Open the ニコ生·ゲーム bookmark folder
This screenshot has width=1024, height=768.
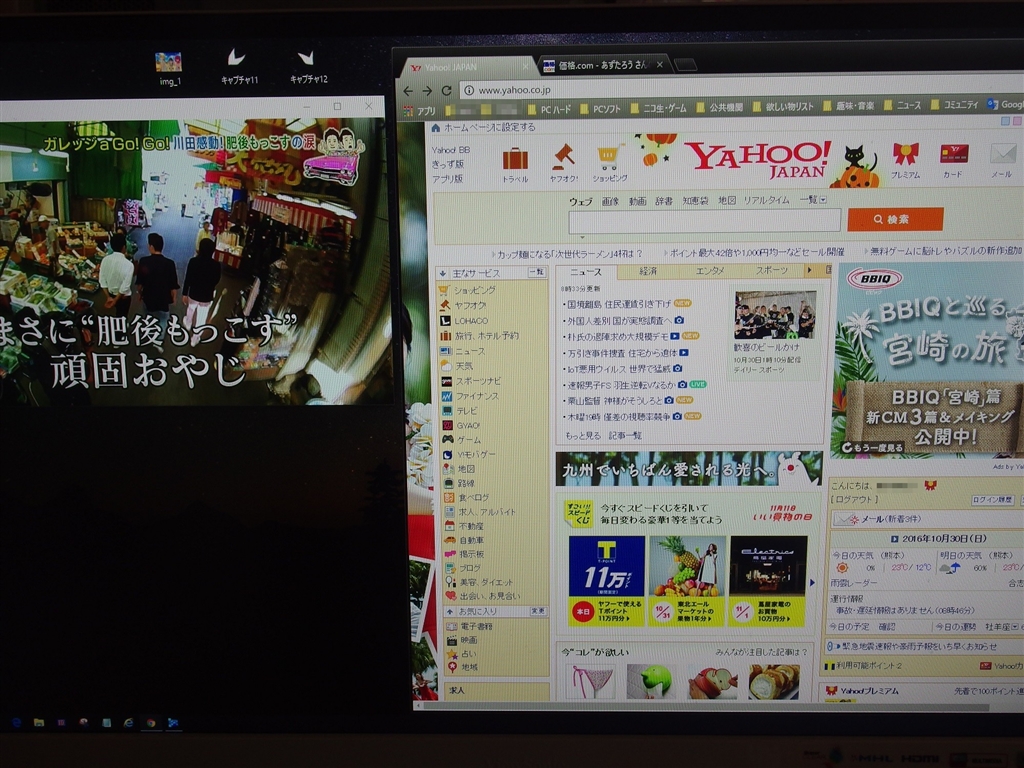(658, 108)
